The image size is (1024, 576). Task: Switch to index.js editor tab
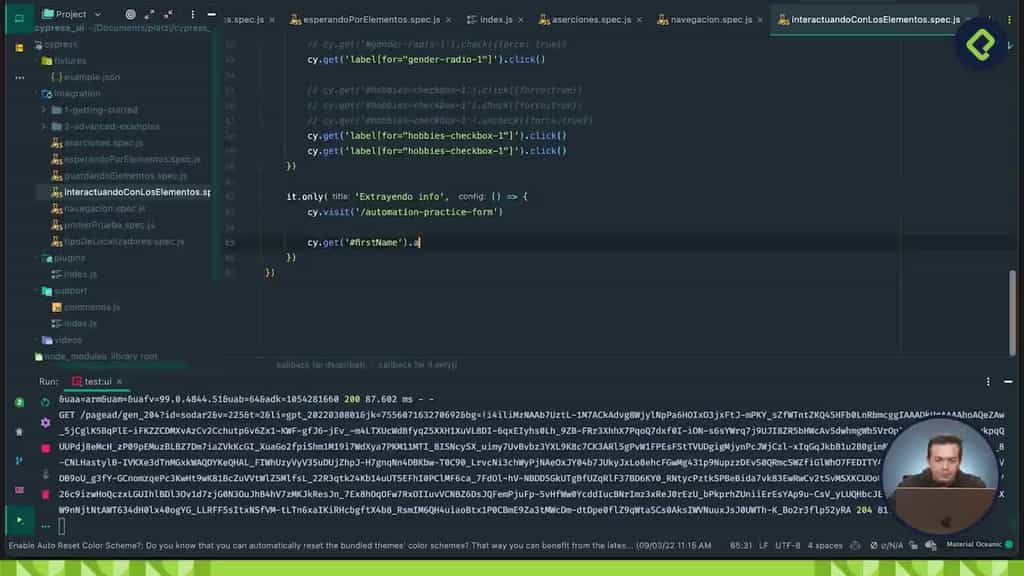[x=490, y=20]
